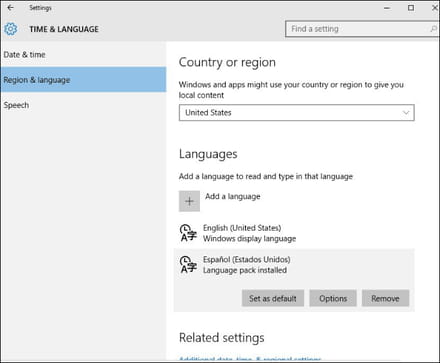Viewport: 440px width, 363px height.
Task: Click the TIME & LANGUAGE heading
Action: [x=64, y=29]
